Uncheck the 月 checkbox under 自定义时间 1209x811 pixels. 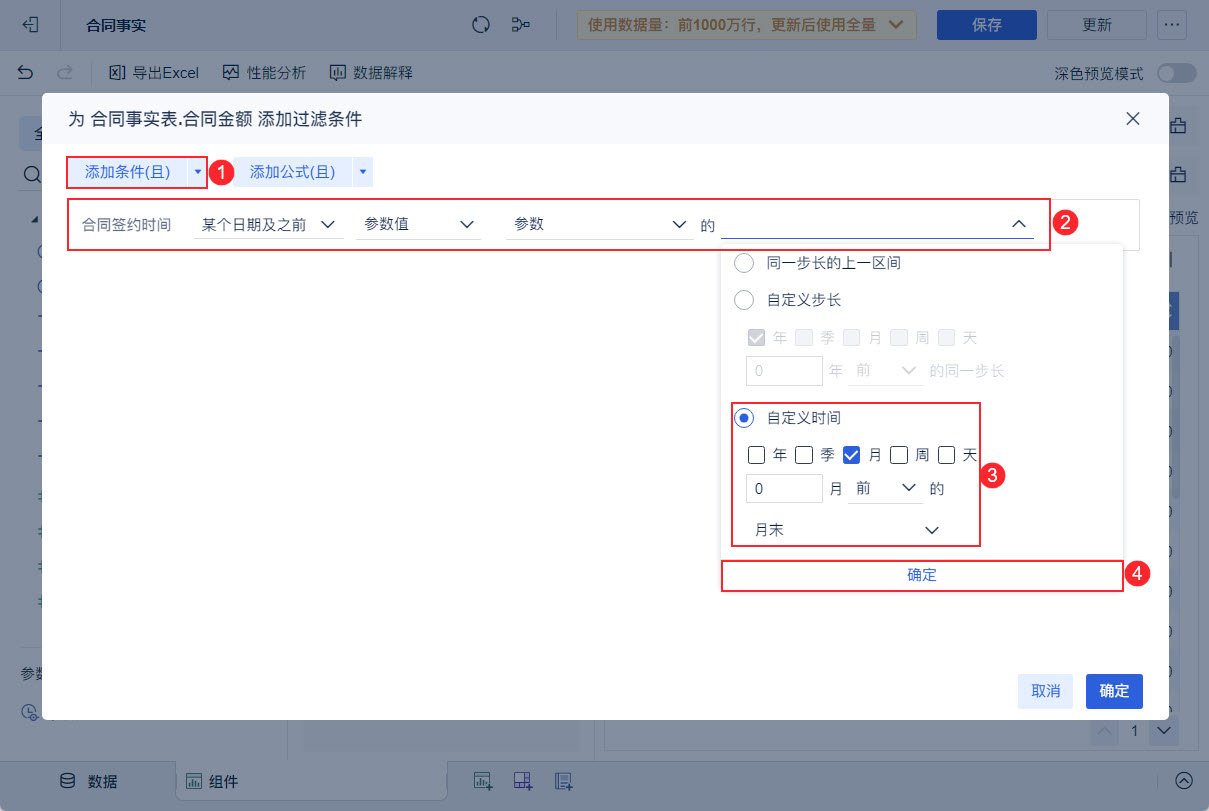pos(852,455)
